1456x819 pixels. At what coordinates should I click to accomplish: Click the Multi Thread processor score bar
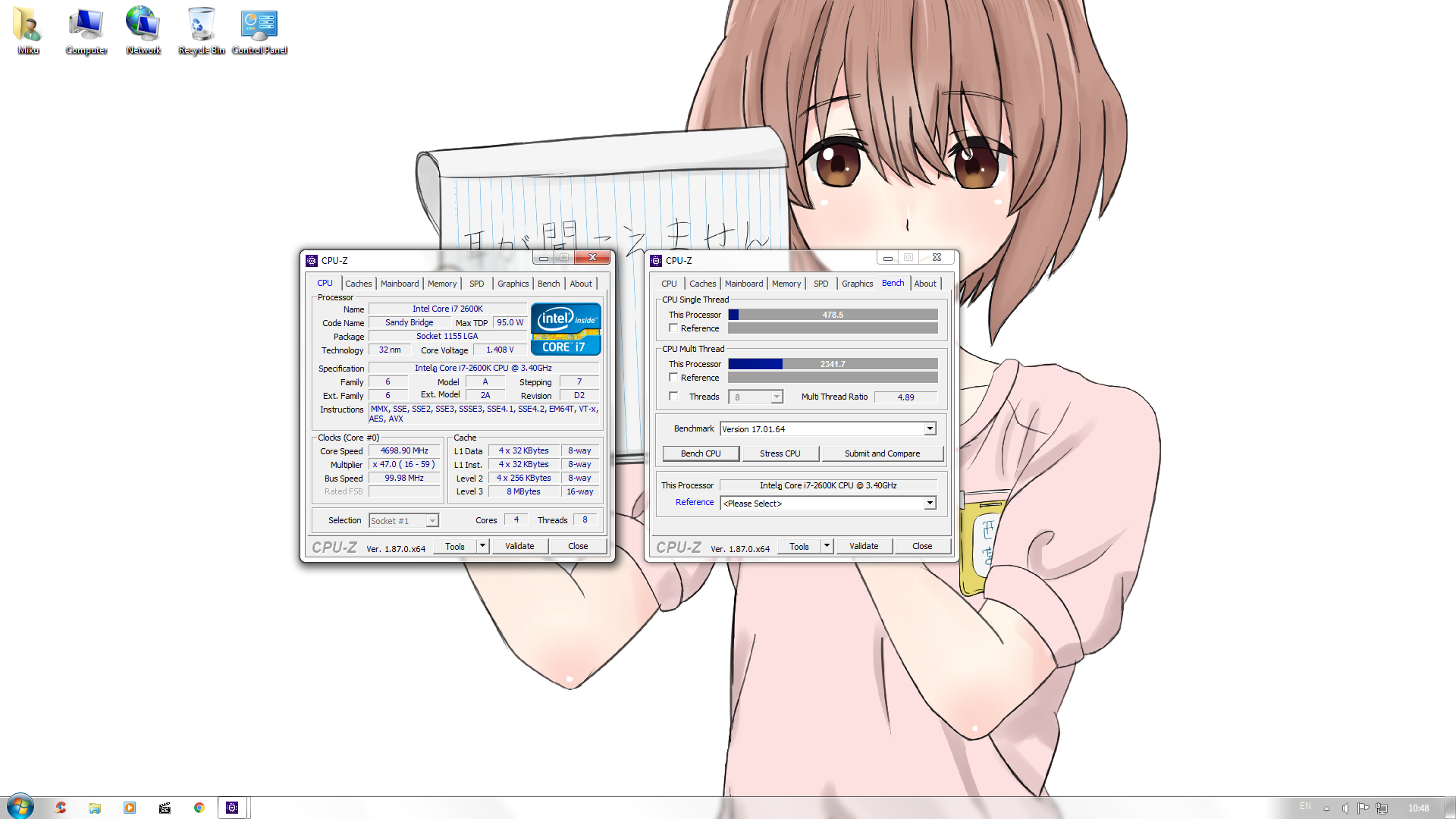point(833,364)
